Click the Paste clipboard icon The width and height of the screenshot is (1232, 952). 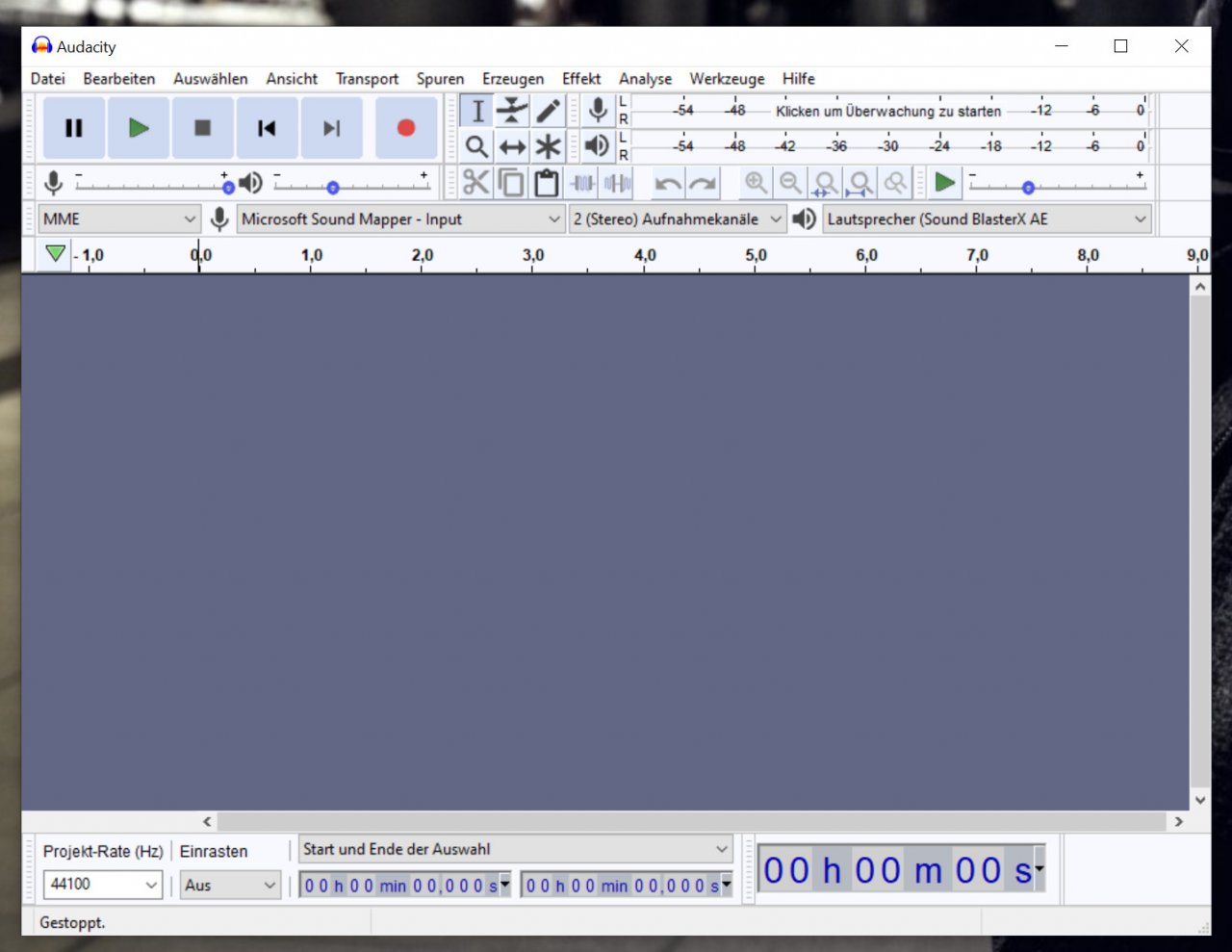tap(547, 183)
